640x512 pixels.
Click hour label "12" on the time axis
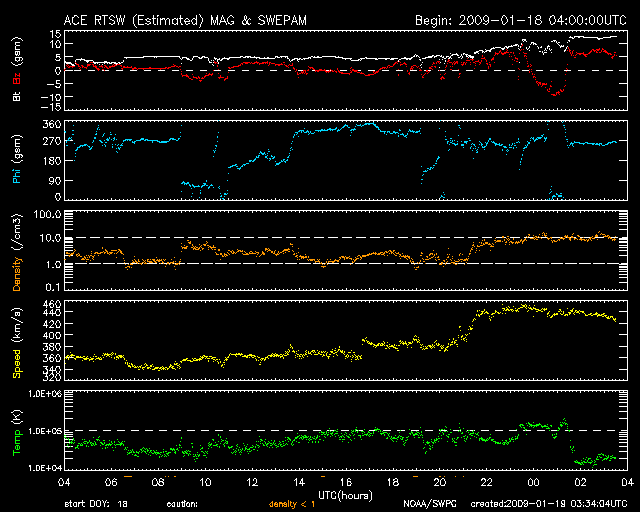pyautogui.click(x=252, y=482)
